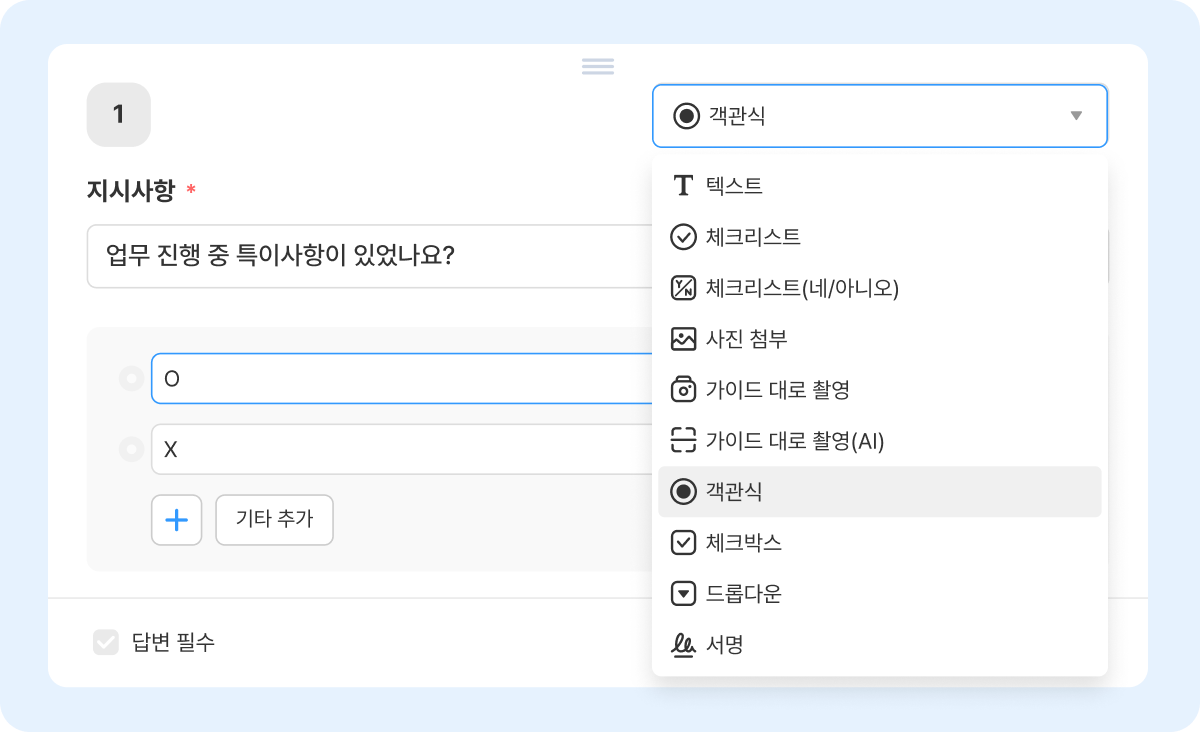Choose the 체크리스트(네/아니오) Y/N icon

click(683, 289)
